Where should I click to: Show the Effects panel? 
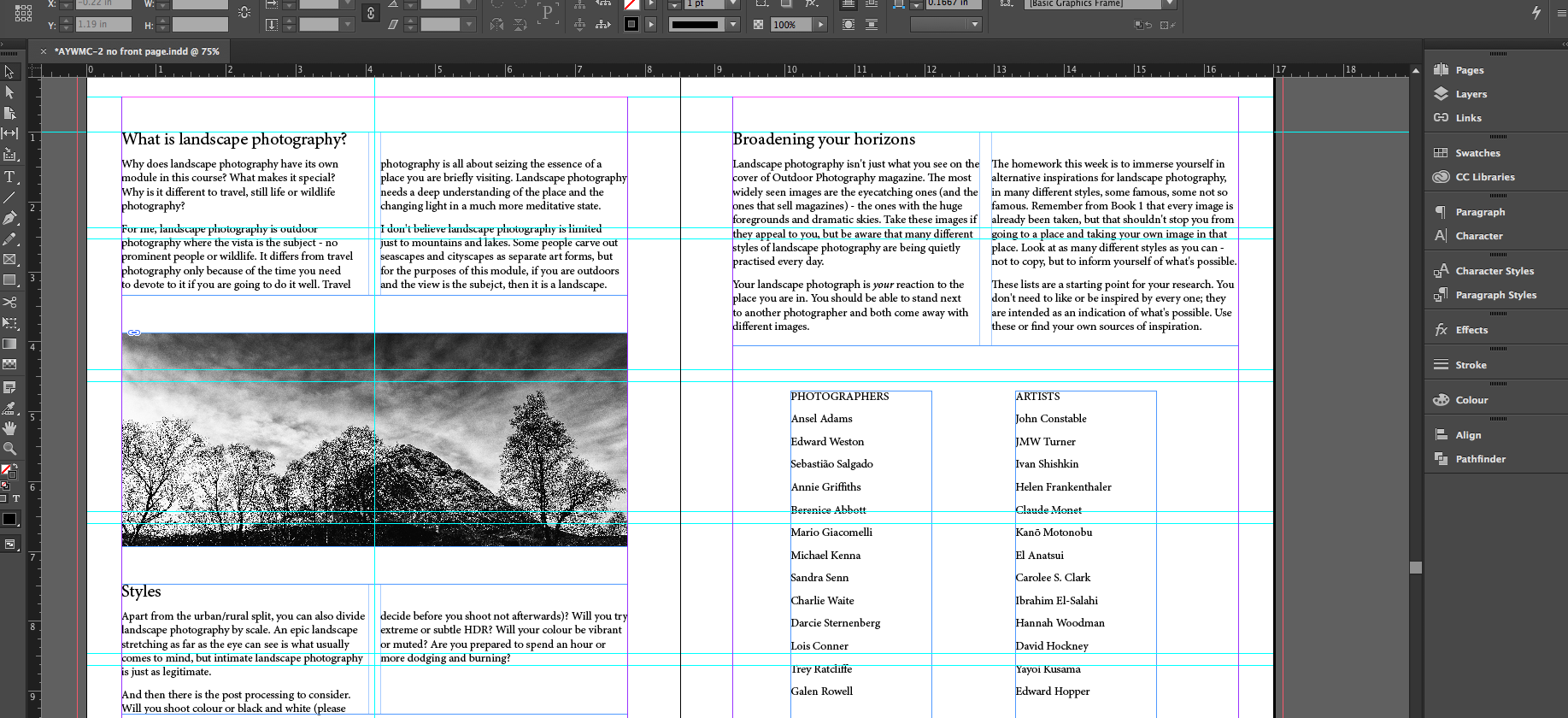click(1471, 330)
